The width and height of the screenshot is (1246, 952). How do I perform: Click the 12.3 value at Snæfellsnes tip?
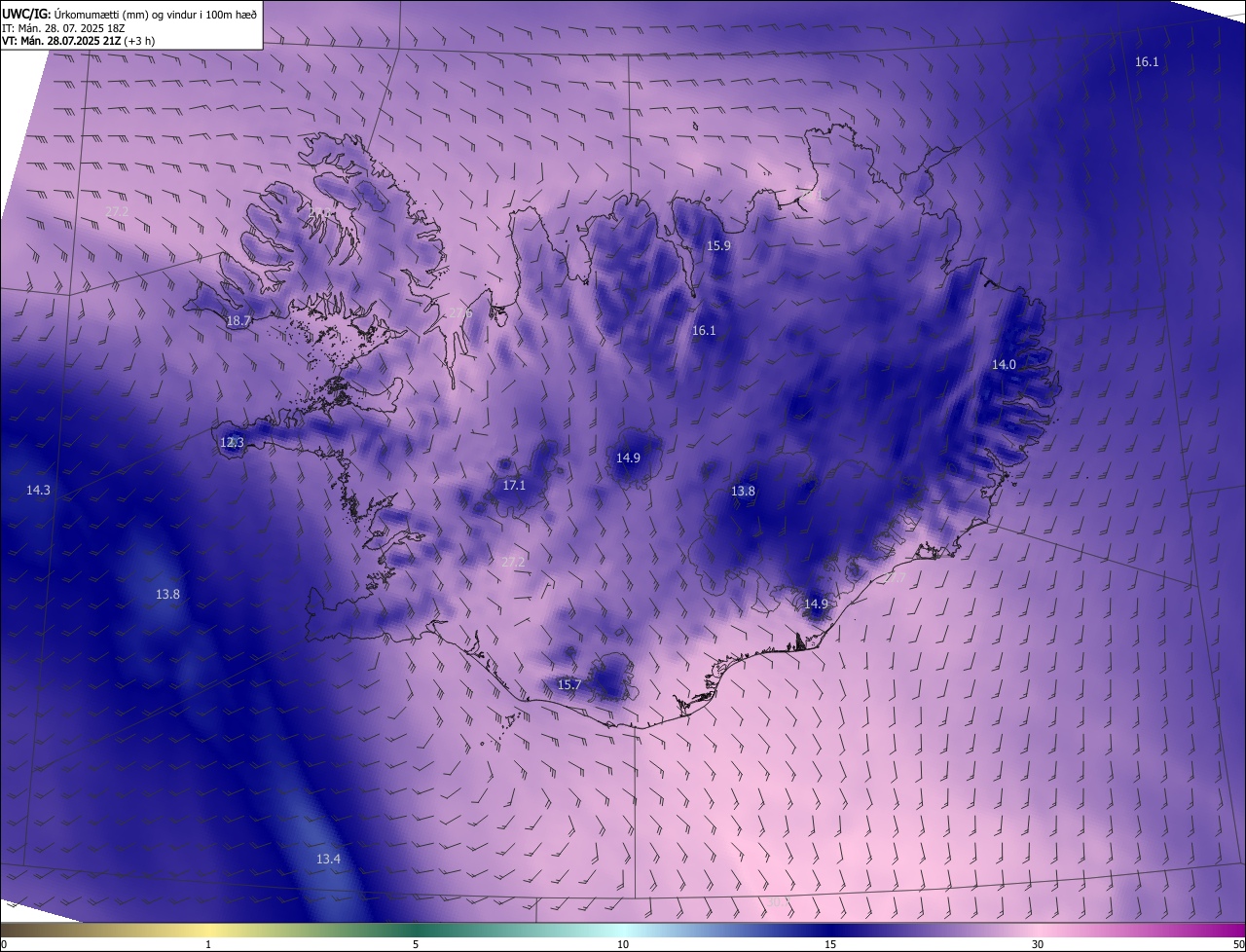232,442
